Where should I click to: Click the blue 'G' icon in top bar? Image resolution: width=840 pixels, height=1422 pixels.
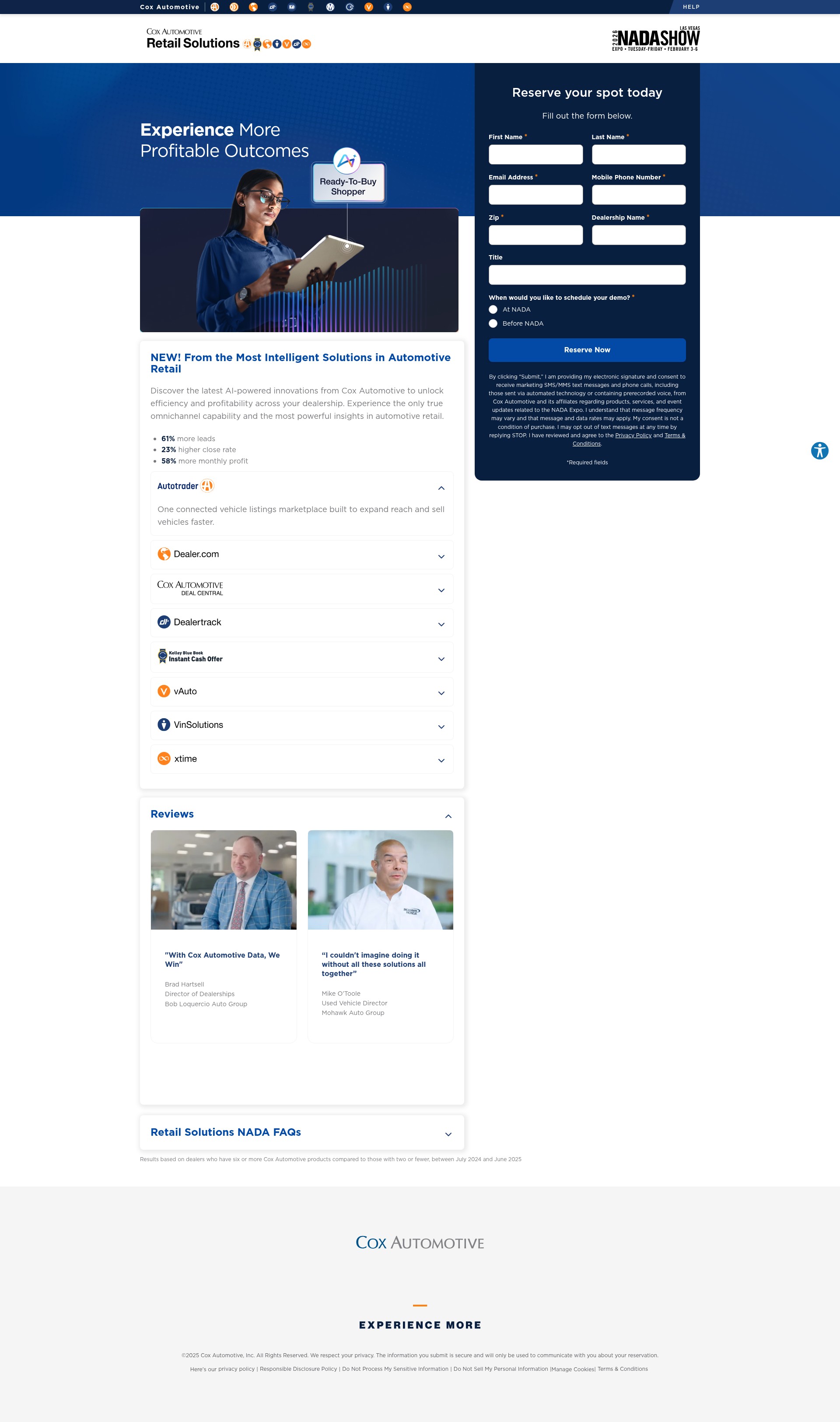349,7
